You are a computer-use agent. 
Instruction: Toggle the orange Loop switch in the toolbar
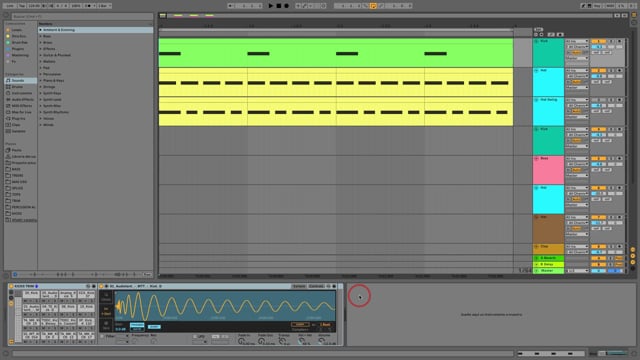pyautogui.click(x=373, y=6)
